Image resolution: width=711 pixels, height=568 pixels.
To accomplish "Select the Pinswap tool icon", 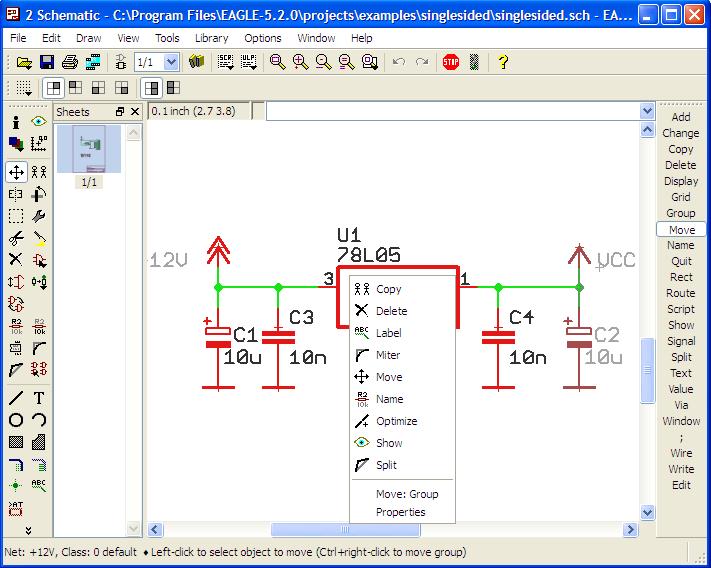I will pyautogui.click(x=16, y=282).
